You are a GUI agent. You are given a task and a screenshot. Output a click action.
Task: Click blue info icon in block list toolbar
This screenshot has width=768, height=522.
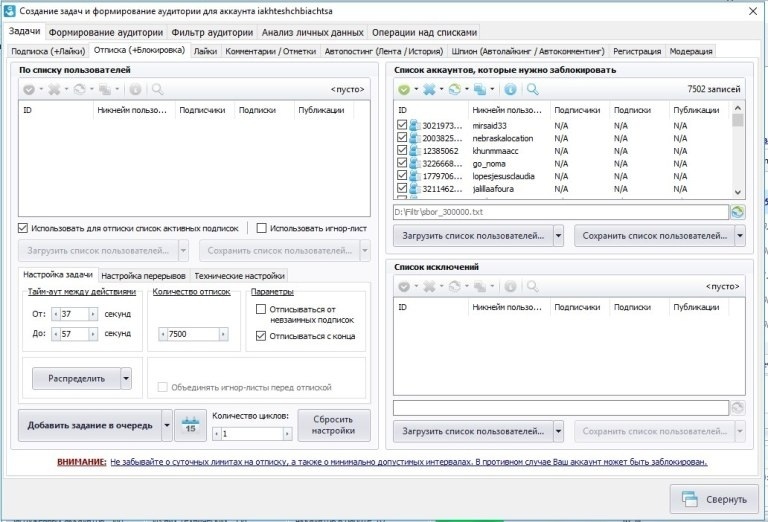point(510,90)
